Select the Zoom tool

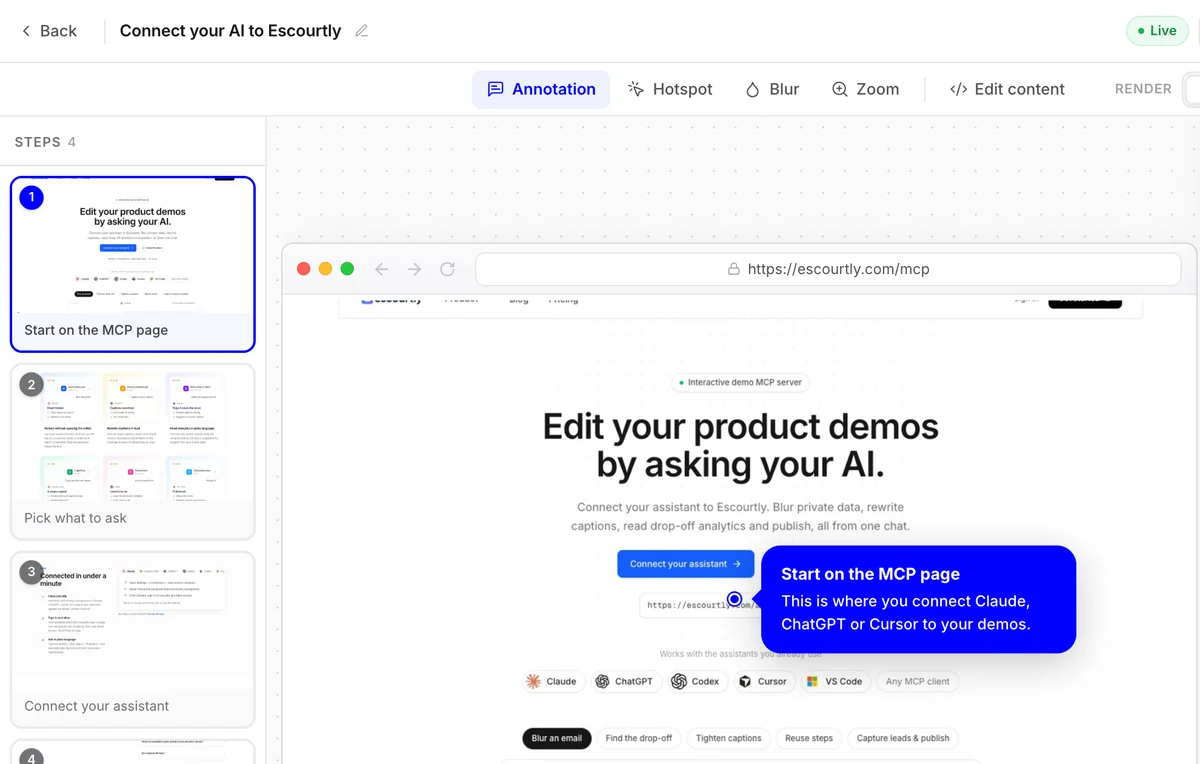click(x=866, y=89)
